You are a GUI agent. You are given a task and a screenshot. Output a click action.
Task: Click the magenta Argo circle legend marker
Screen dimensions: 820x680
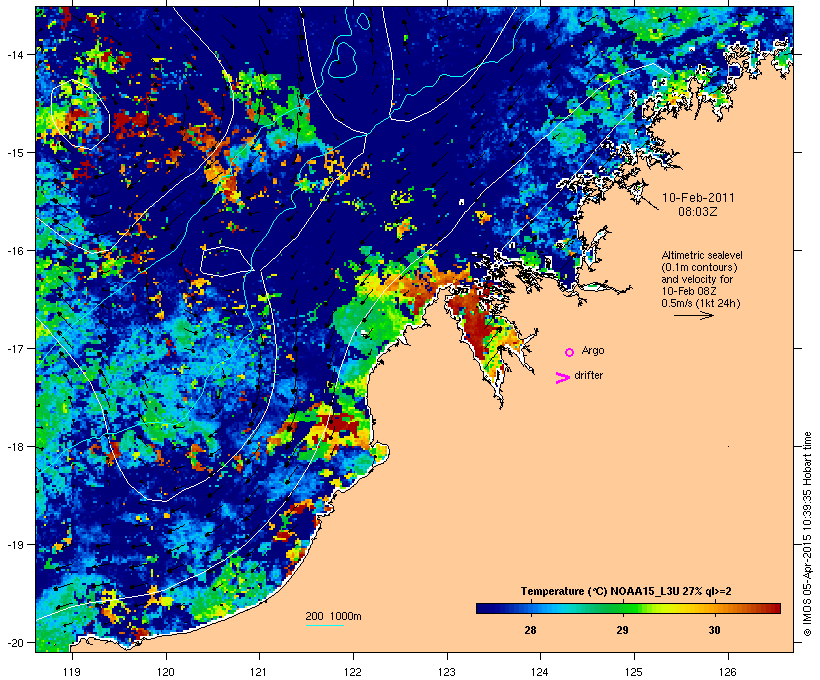click(x=570, y=352)
